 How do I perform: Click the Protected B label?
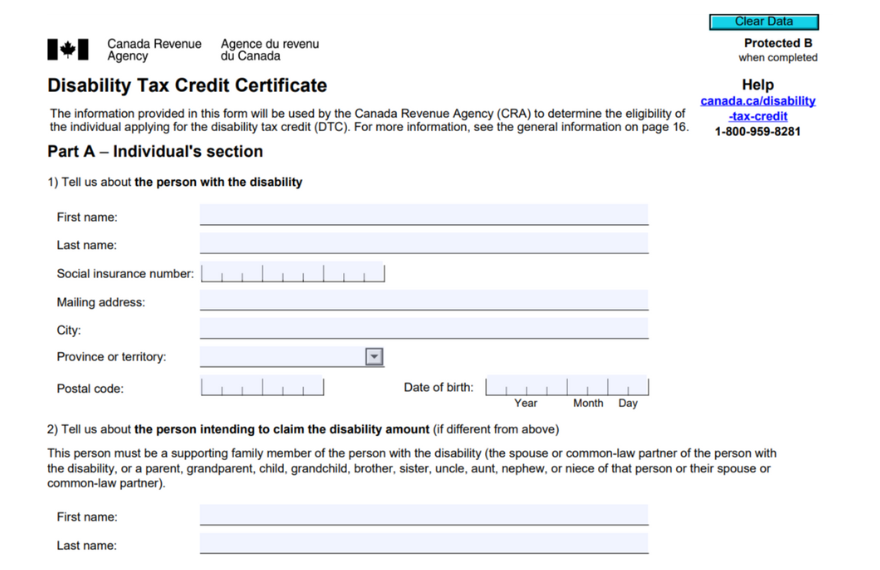tap(778, 43)
